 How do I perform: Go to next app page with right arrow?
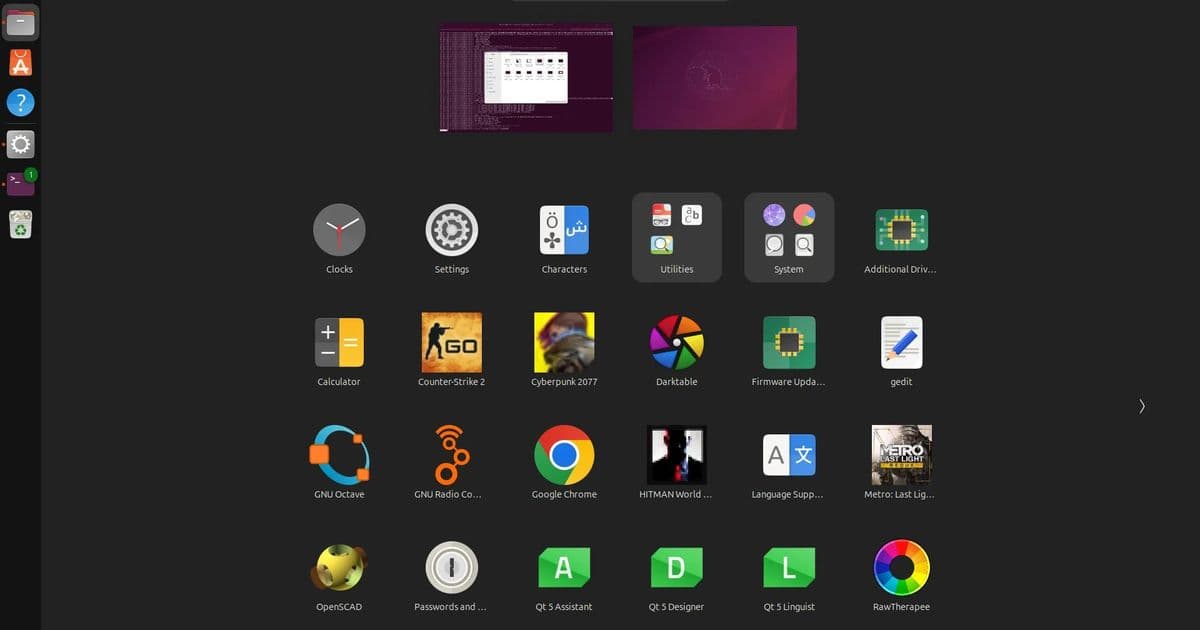[x=1142, y=406]
